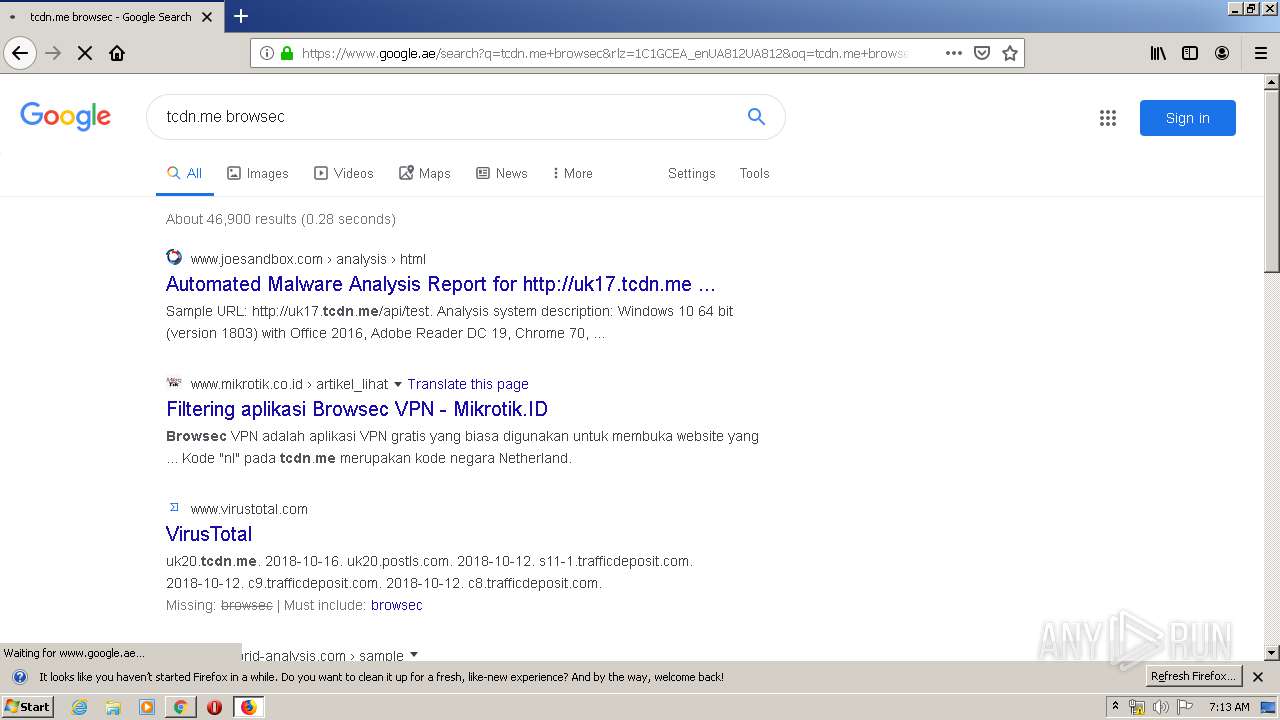Open Filtering aplikasi Browsec VPN result
1280x720 pixels.
[357, 409]
